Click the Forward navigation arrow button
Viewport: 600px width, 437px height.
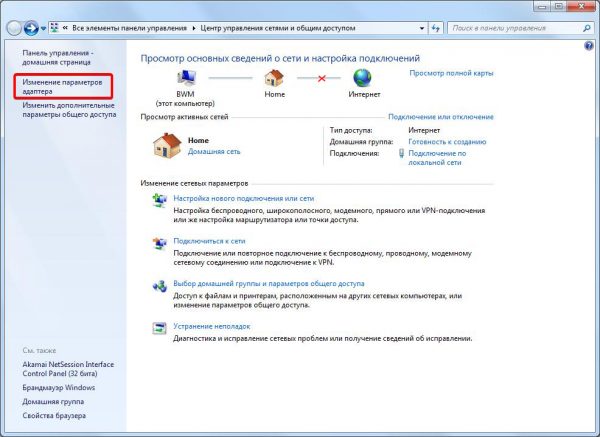(x=31, y=28)
